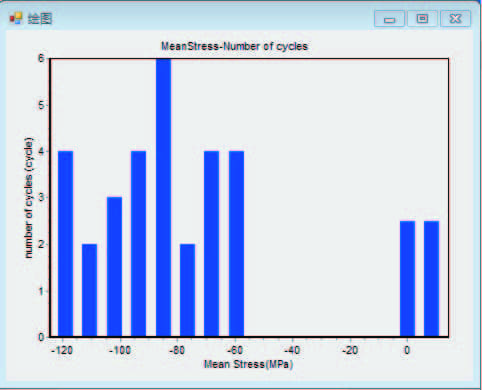Minimize the 绘图 window
Image resolution: width=482 pixels, height=390 pixels.
389,19
